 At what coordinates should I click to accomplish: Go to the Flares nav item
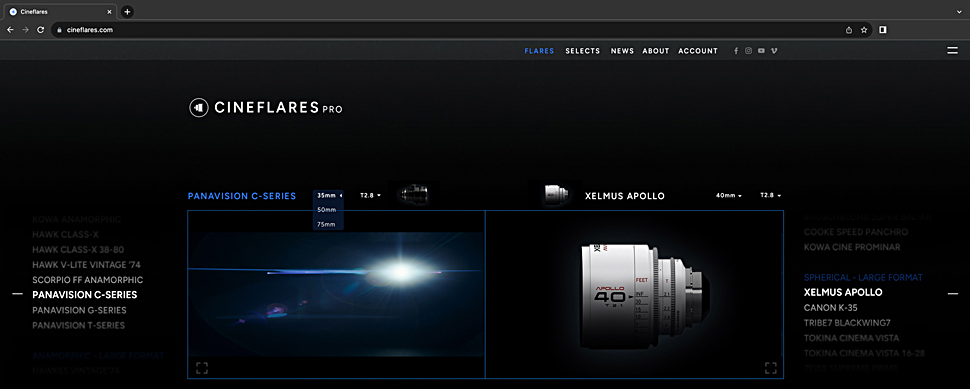539,51
